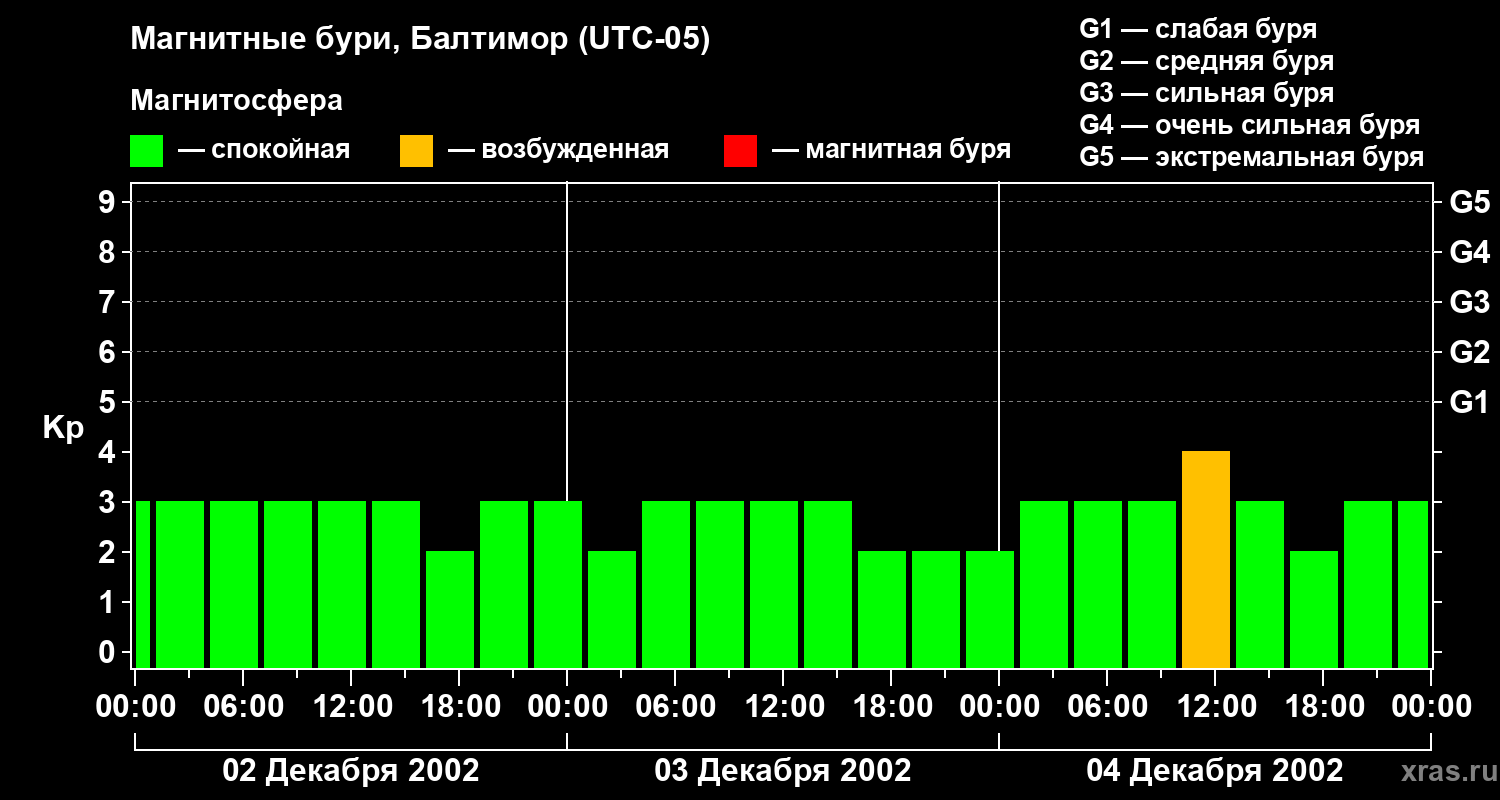Select the '9' value on the Kp axis
1500x800 pixels.
click(x=109, y=202)
